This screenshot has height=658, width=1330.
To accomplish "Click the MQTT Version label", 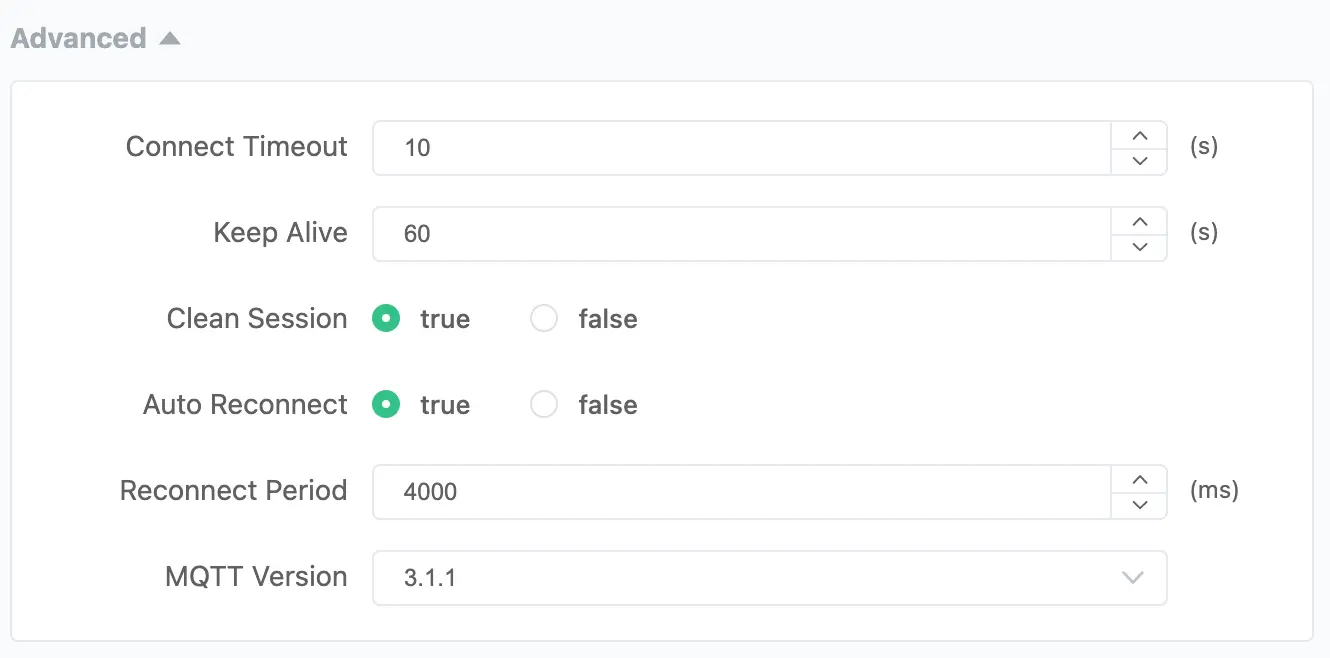I will tap(256, 577).
